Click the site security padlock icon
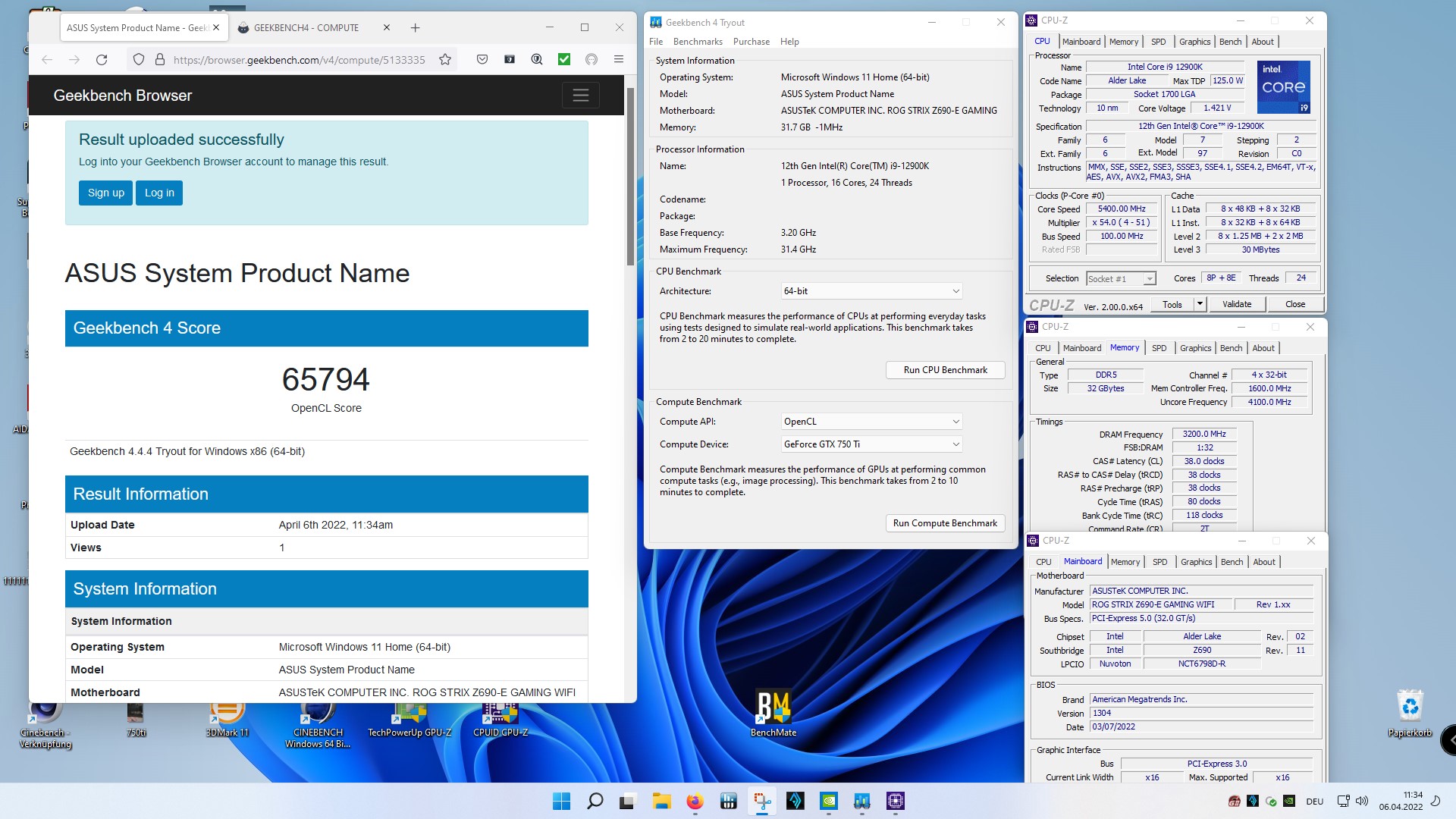Viewport: 1456px width, 819px height. (159, 59)
